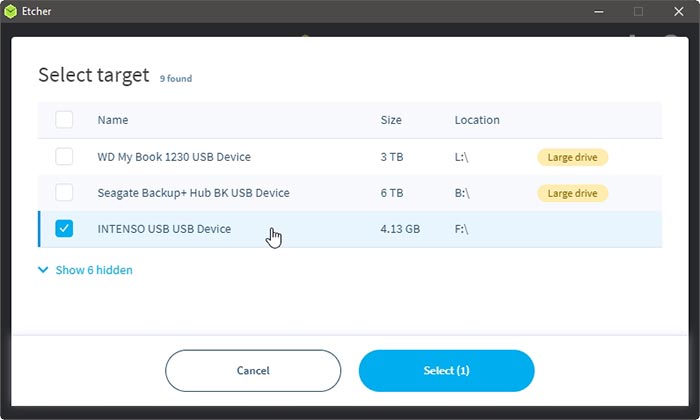This screenshot has width=700, height=420.
Task: Click the B:\ location cell
Action: 462,193
